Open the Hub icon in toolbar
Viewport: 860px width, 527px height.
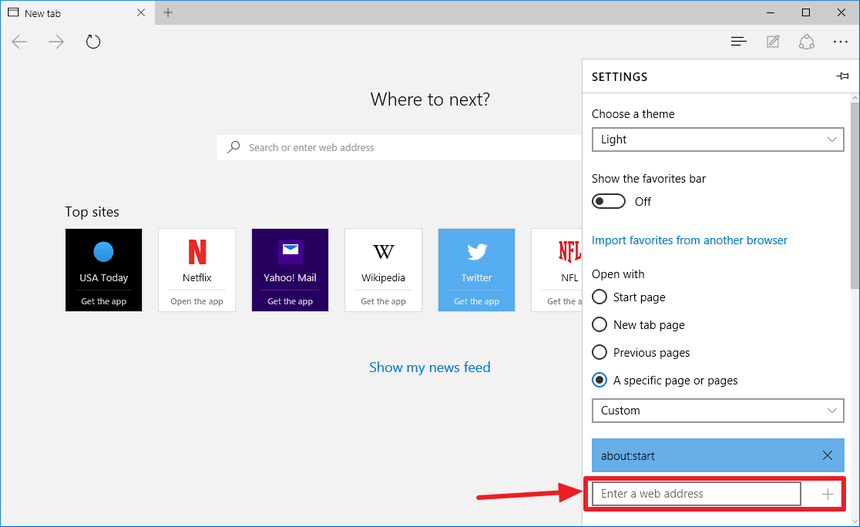pos(739,42)
